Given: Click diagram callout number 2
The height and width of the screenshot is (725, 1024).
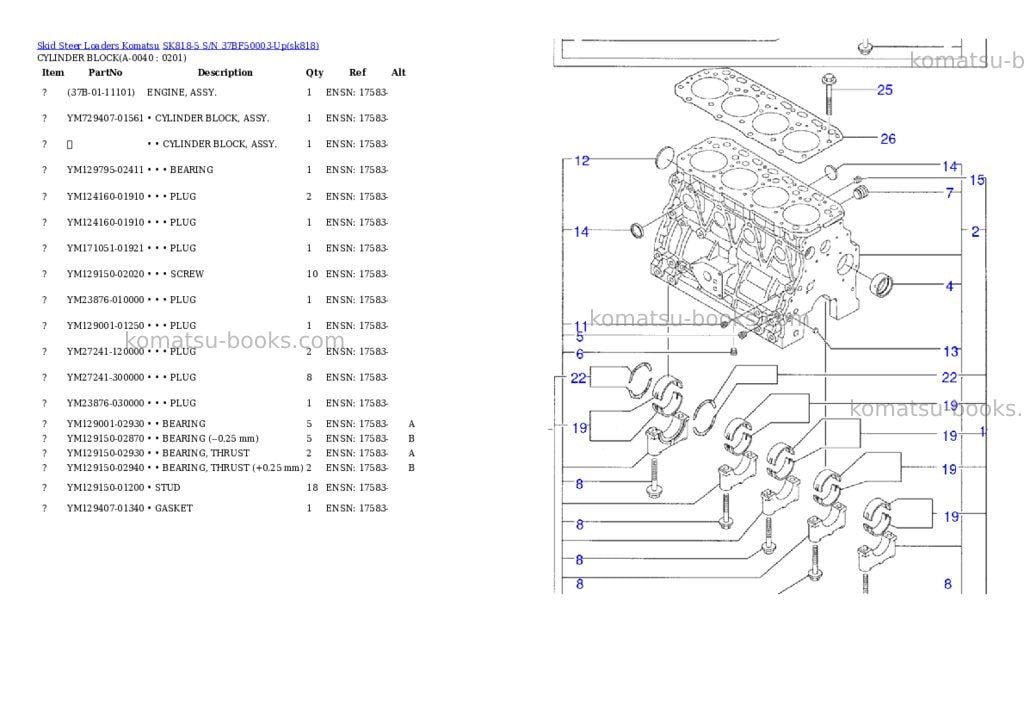Looking at the screenshot, I should point(975,231).
